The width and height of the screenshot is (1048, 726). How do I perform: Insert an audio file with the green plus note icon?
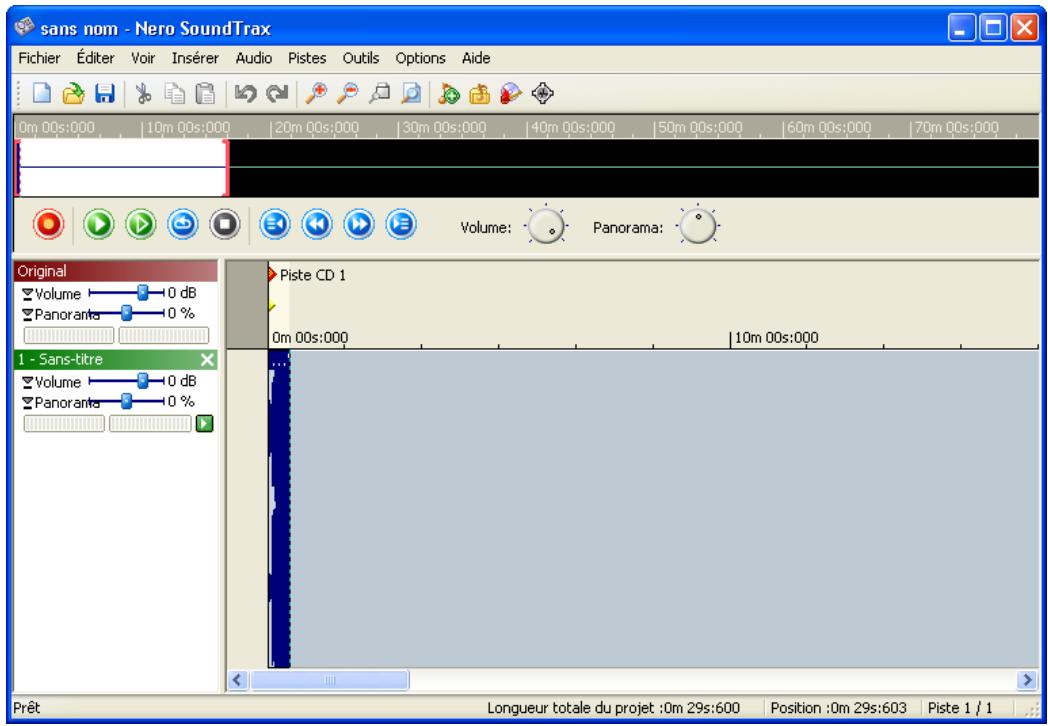448,93
